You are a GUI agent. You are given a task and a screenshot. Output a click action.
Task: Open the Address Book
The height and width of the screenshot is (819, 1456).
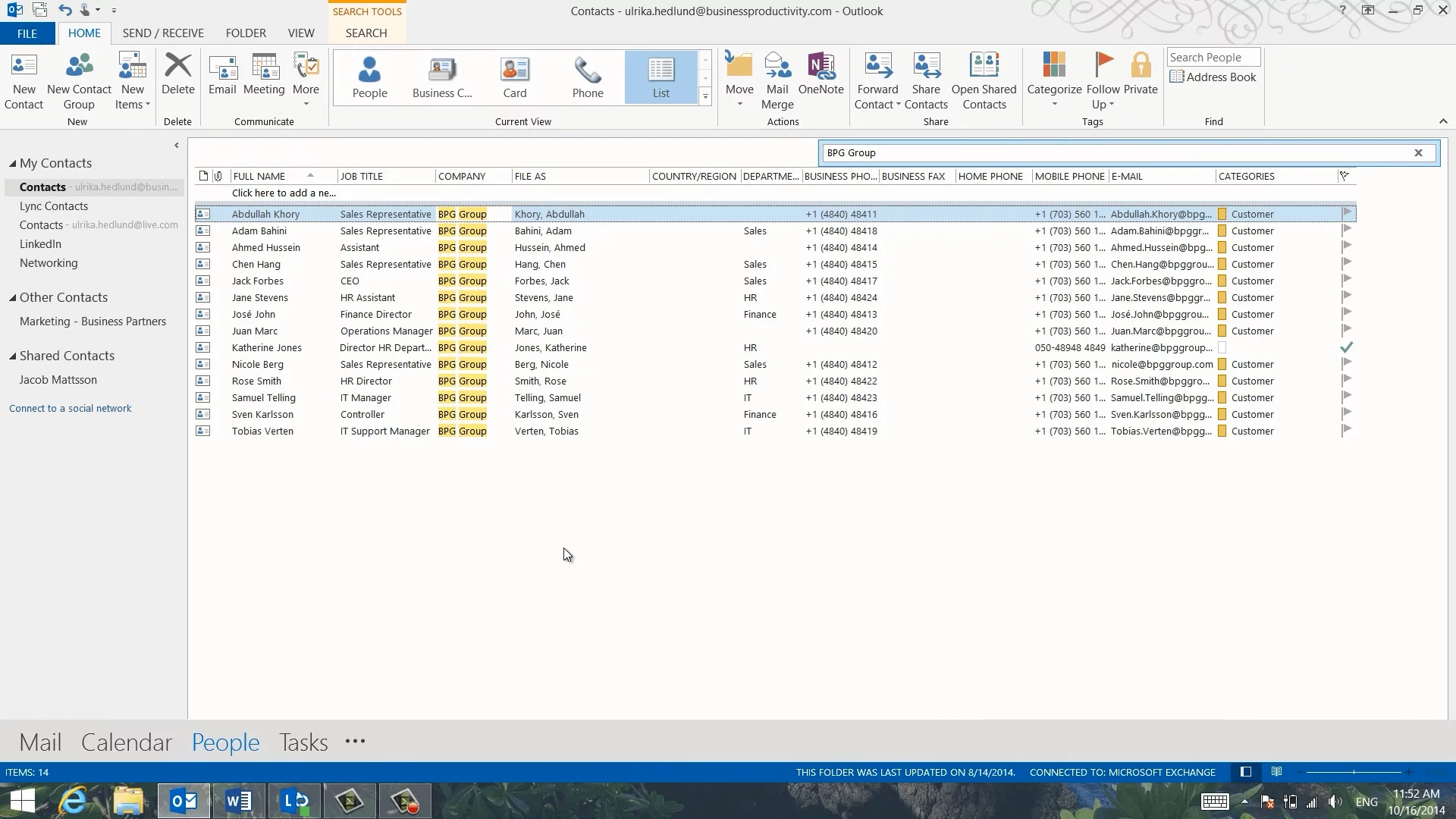[x=1213, y=77]
